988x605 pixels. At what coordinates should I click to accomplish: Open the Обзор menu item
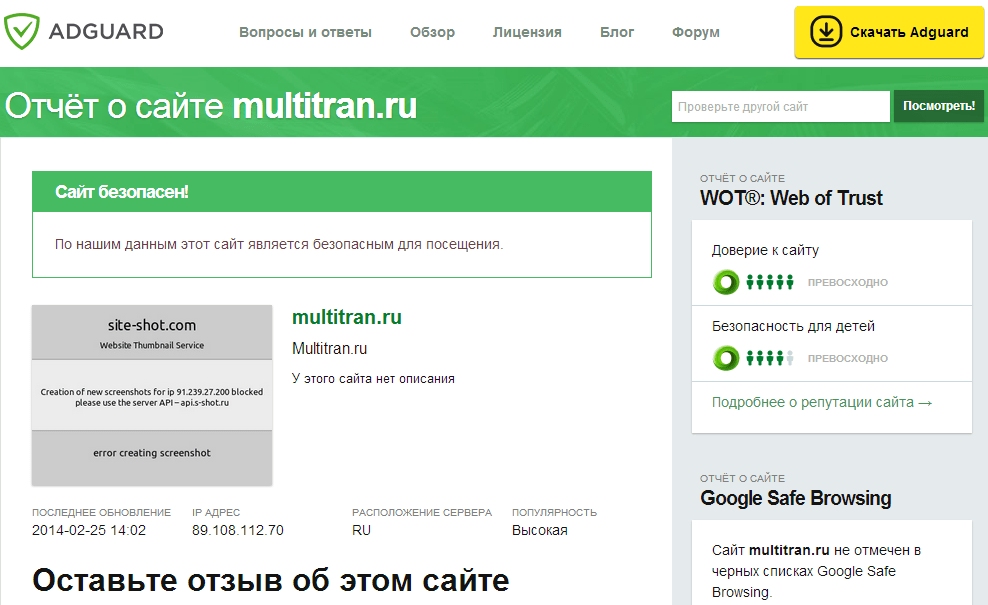tap(432, 32)
